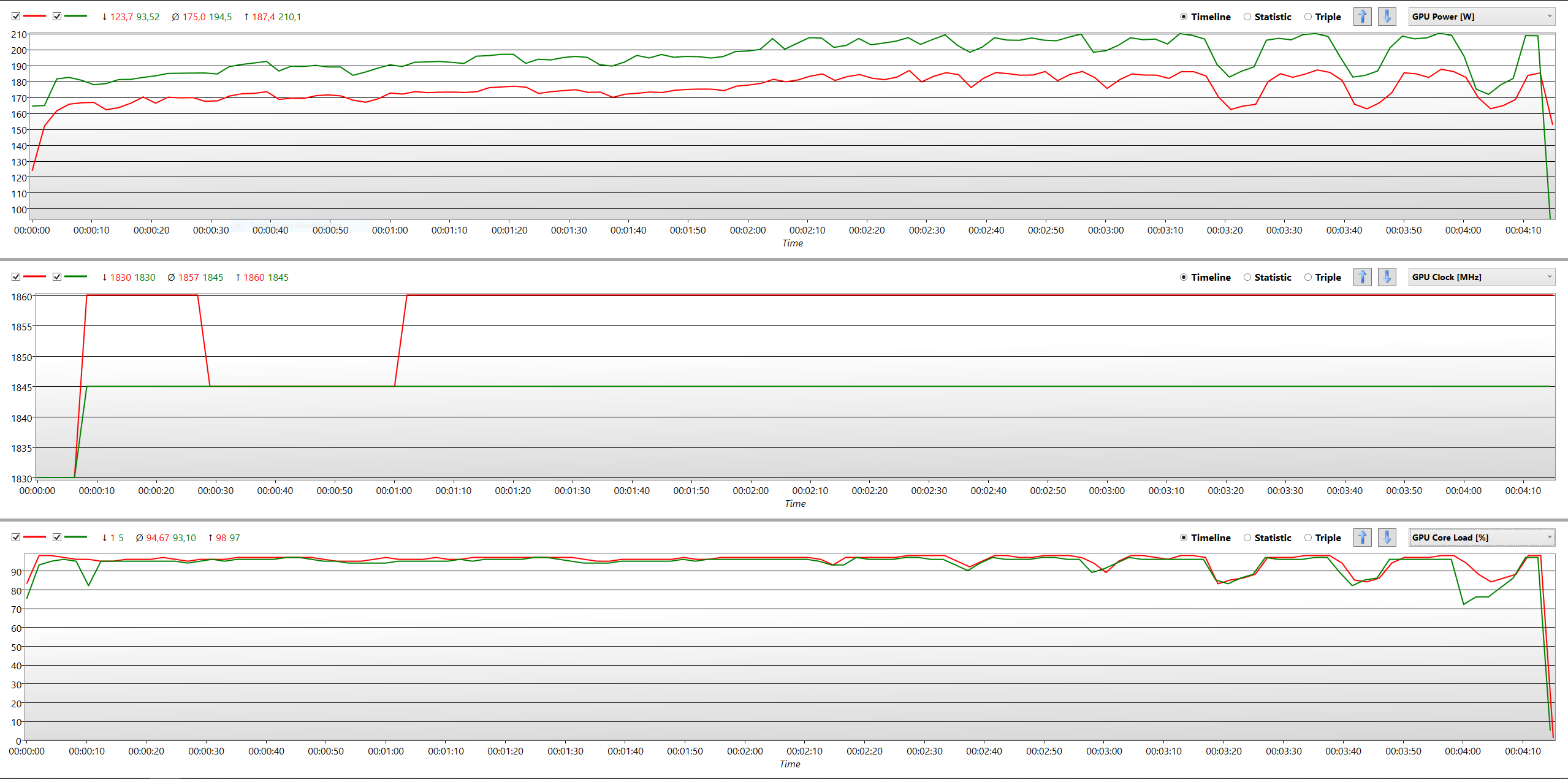The image size is (1568, 779).
Task: Open the GPU Core Load [%] dropdown
Action: [1481, 538]
